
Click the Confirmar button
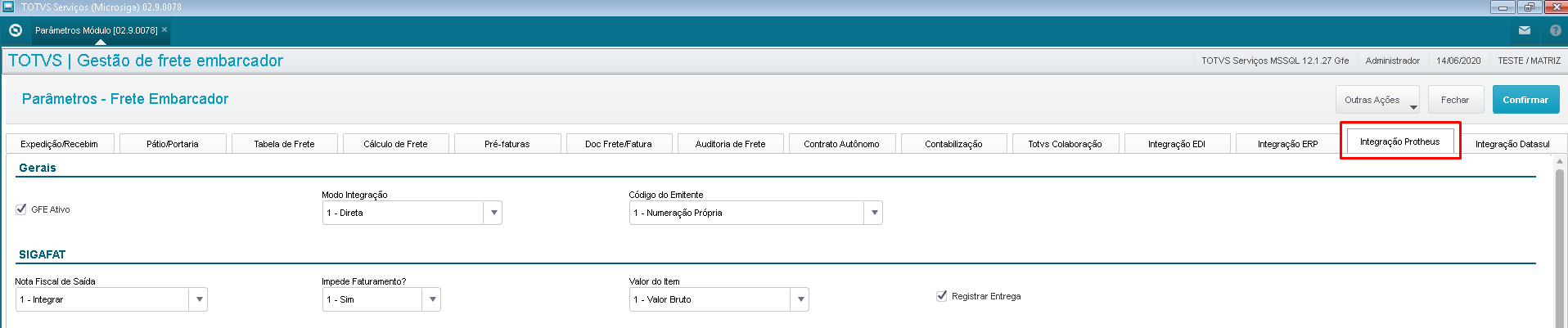point(1525,100)
